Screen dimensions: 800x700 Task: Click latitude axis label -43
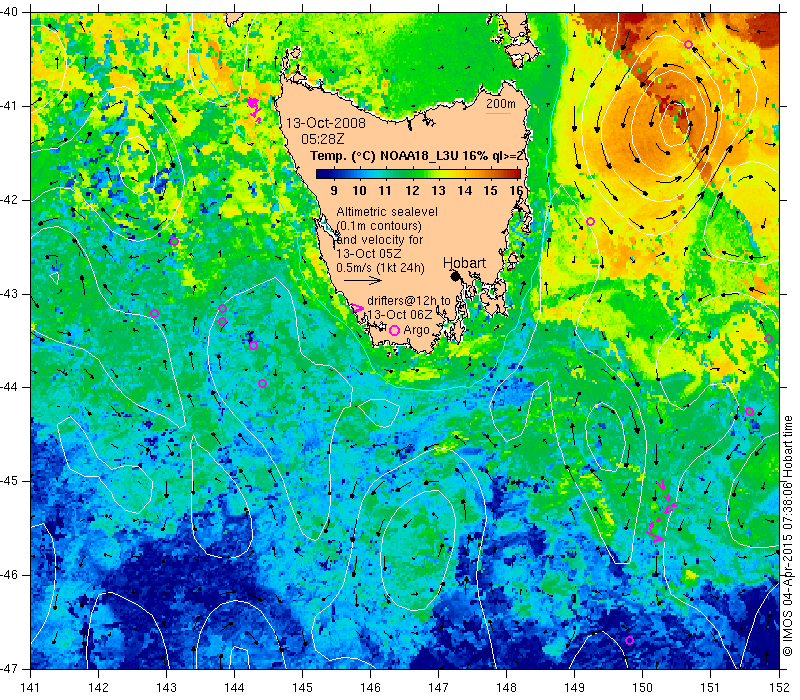[9, 294]
